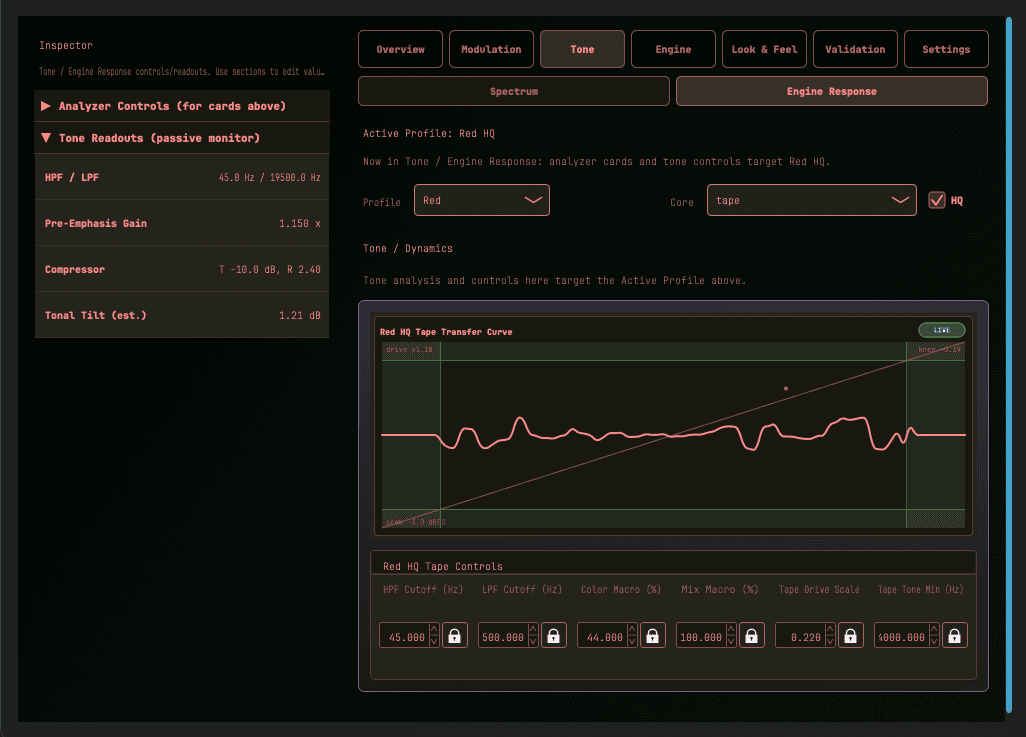Open the Core dropdown showing tape
The width and height of the screenshot is (1026, 737).
pos(811,199)
